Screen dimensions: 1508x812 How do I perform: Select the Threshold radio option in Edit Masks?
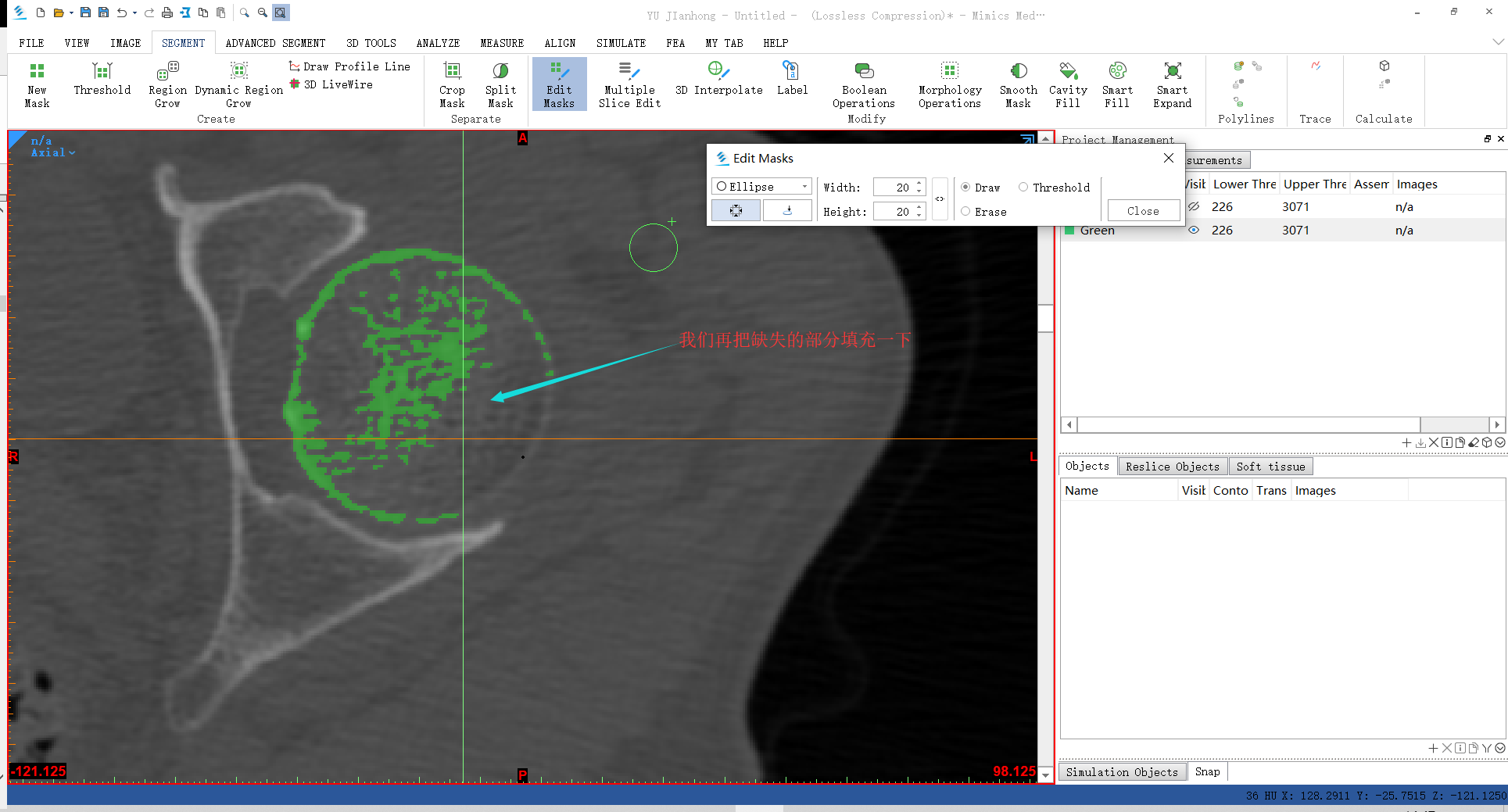1055,188
